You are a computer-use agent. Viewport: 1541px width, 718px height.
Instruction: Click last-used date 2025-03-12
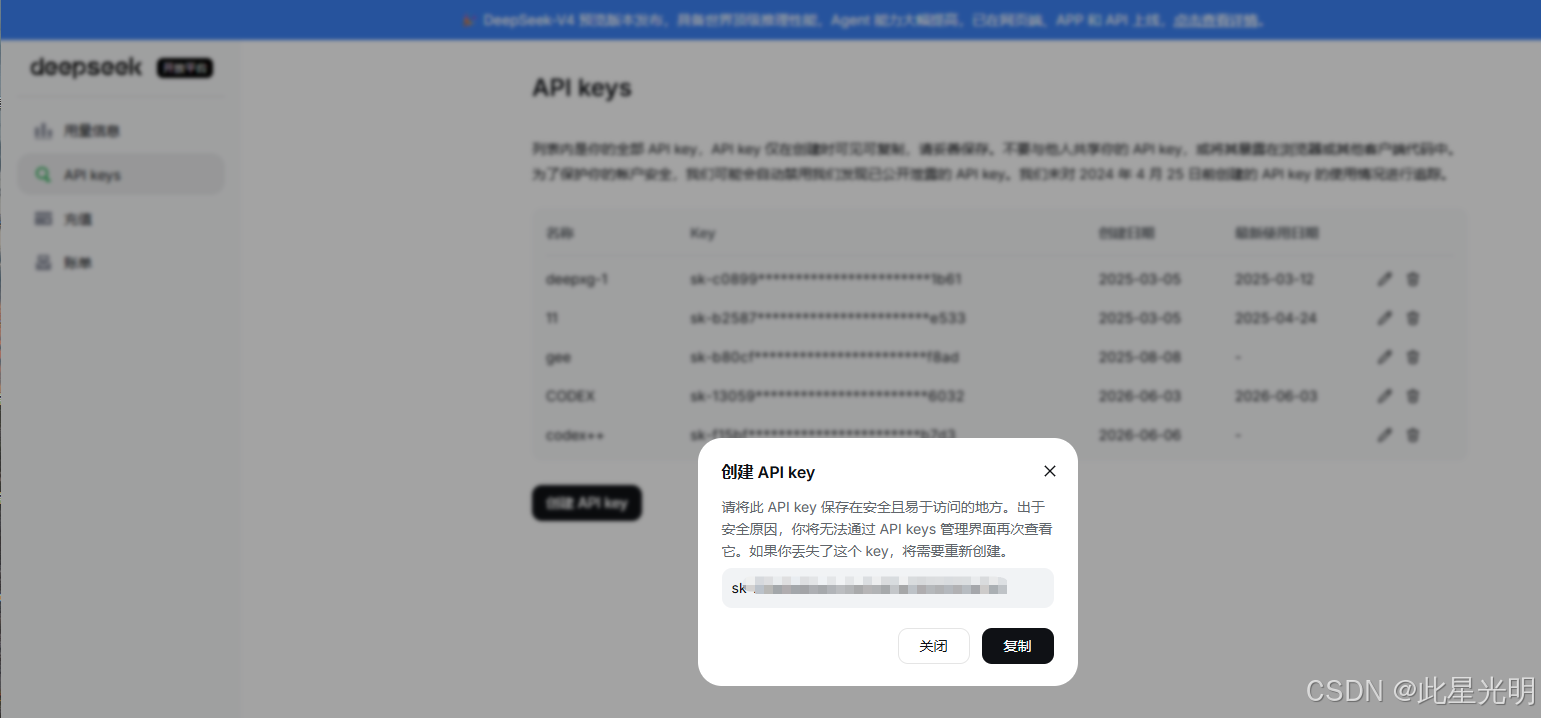(1276, 279)
